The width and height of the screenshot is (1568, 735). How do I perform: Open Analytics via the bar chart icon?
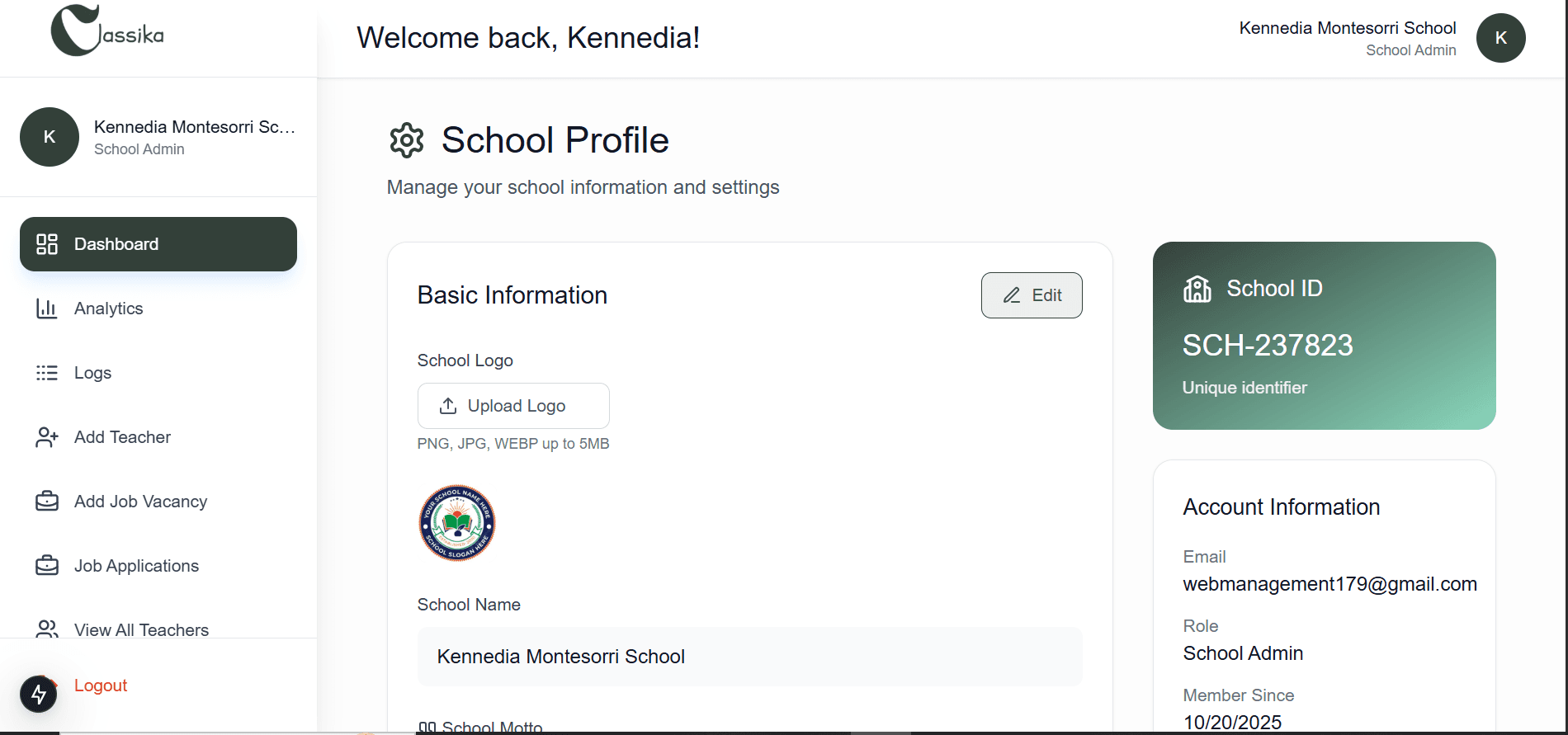tap(47, 308)
